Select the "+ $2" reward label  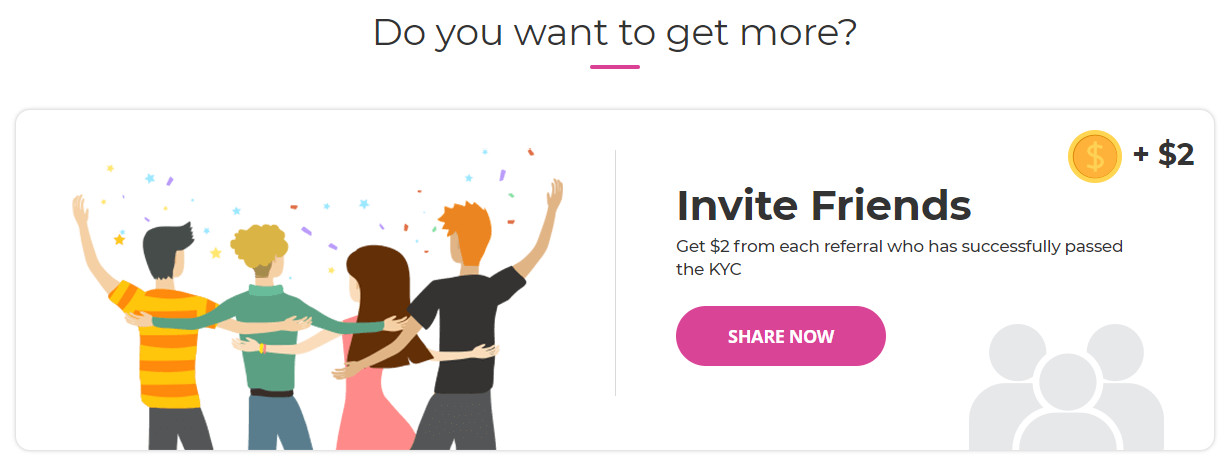pyautogui.click(x=1163, y=155)
